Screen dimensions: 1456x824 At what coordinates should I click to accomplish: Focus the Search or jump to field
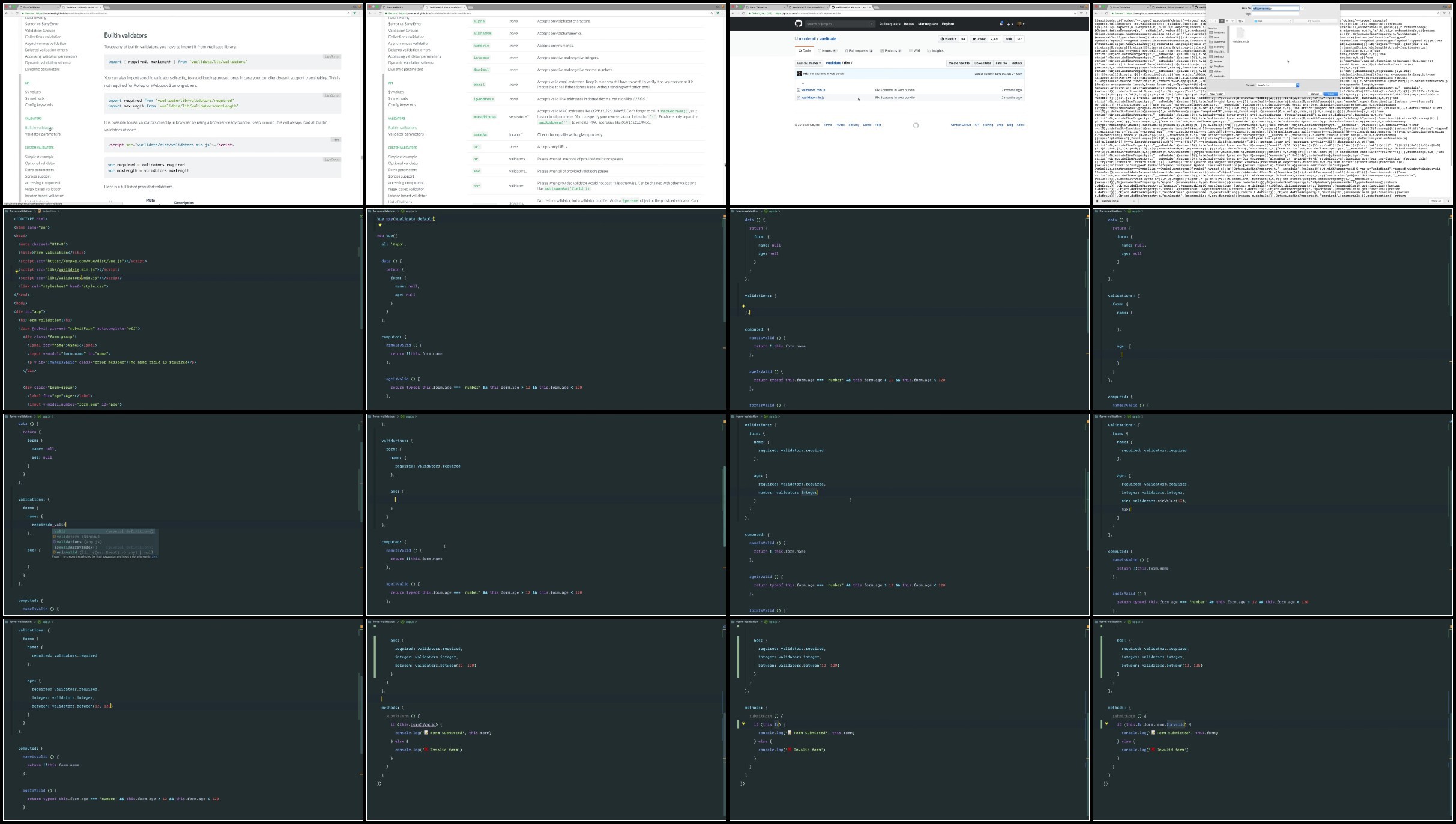(x=840, y=24)
